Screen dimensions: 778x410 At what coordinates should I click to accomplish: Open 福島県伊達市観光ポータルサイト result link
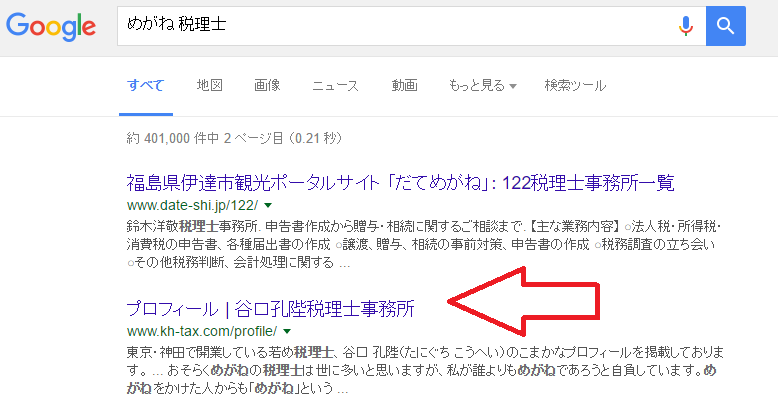[400, 183]
